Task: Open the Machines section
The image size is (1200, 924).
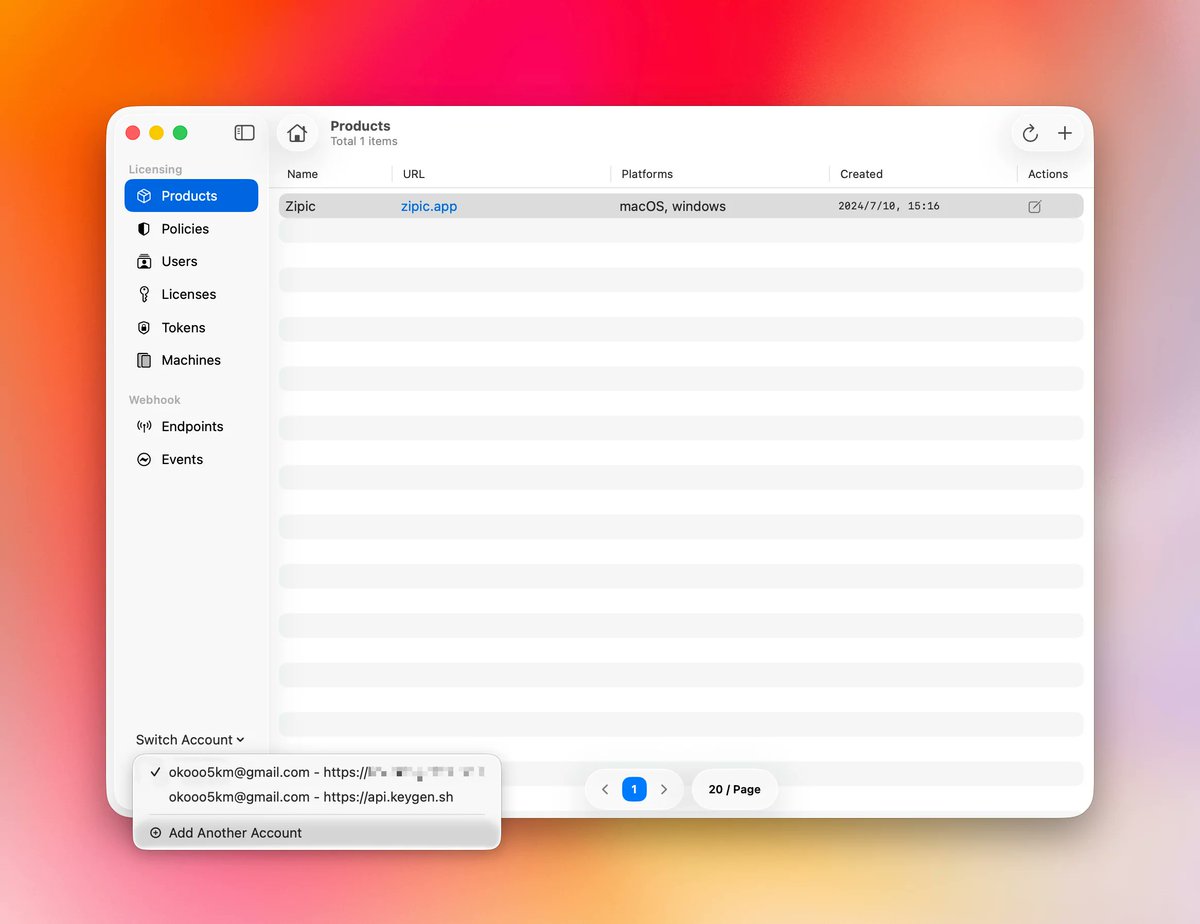Action: tap(190, 361)
